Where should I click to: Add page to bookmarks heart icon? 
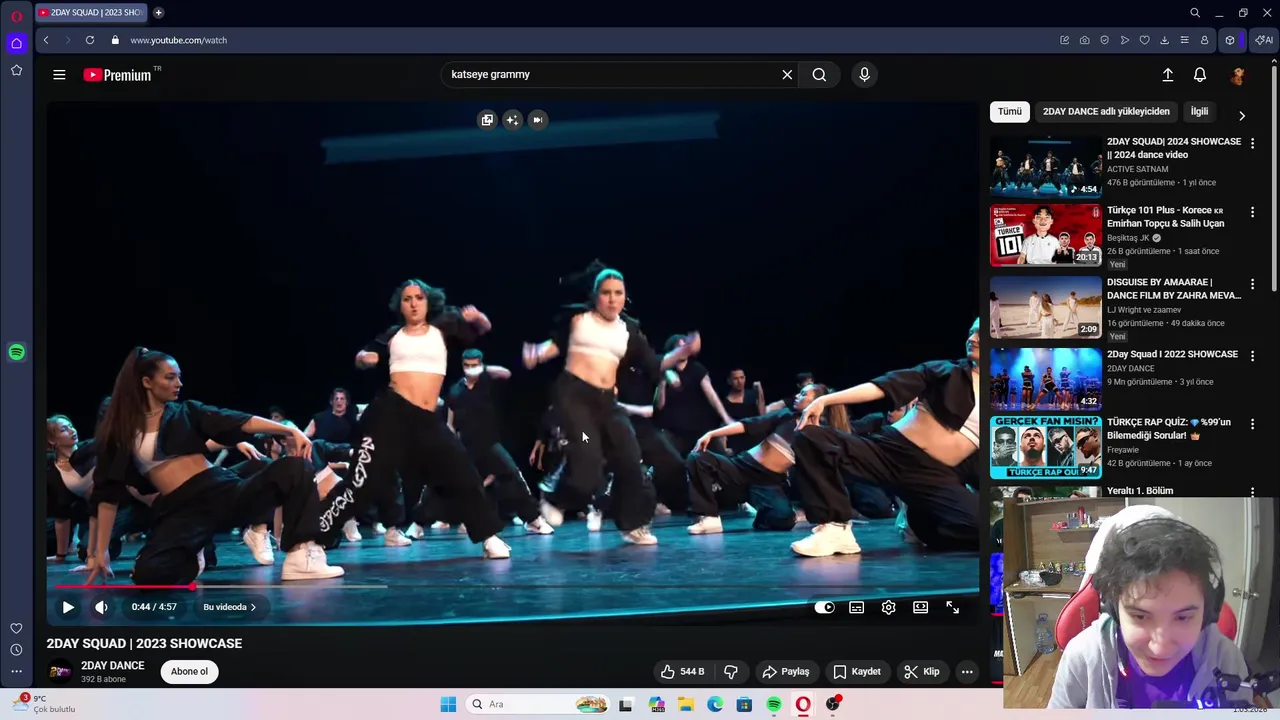point(1145,40)
